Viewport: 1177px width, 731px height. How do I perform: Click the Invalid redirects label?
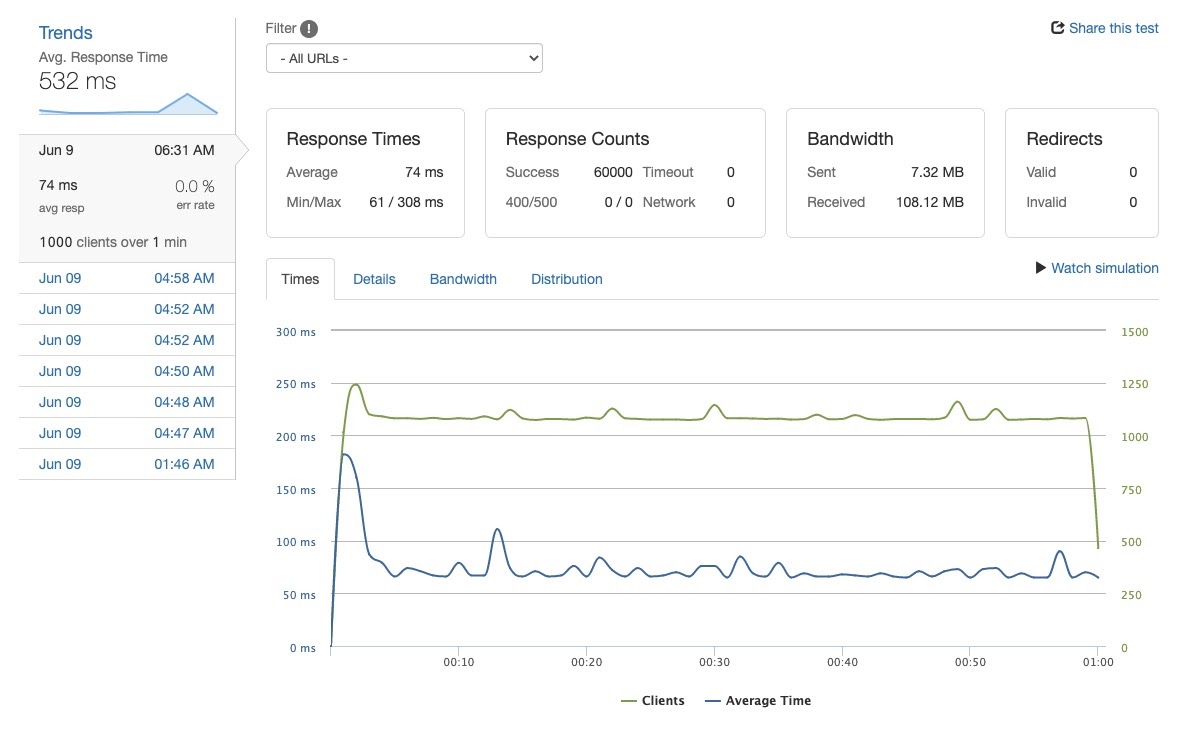point(1046,203)
